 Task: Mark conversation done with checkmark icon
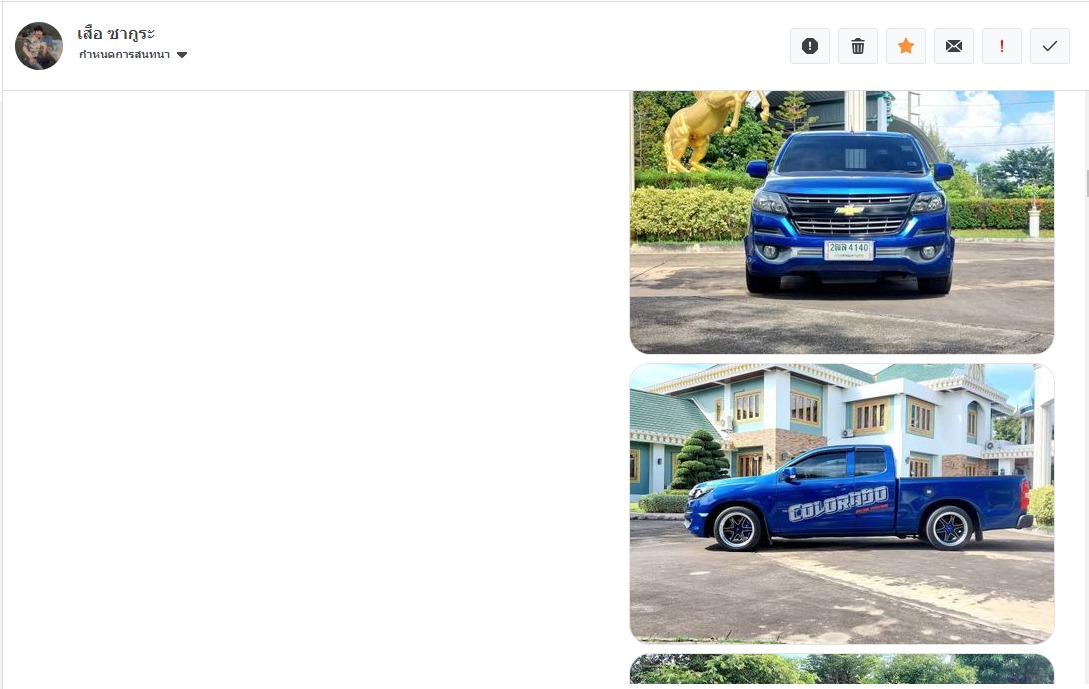coord(1049,46)
